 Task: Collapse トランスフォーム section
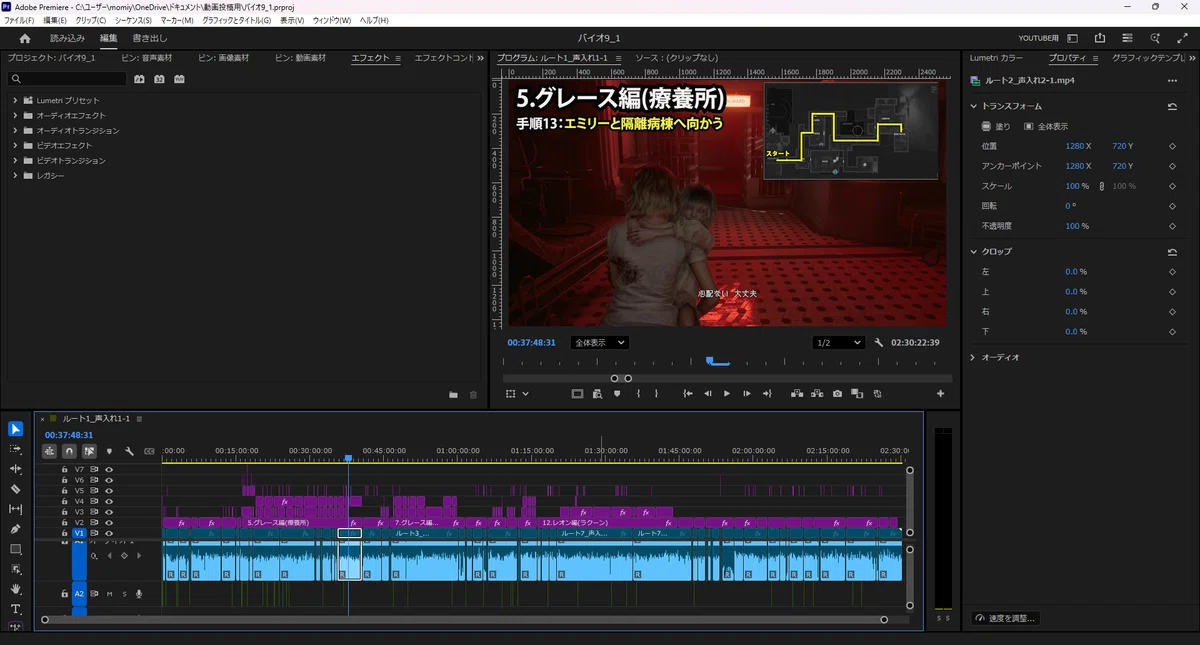pos(974,106)
